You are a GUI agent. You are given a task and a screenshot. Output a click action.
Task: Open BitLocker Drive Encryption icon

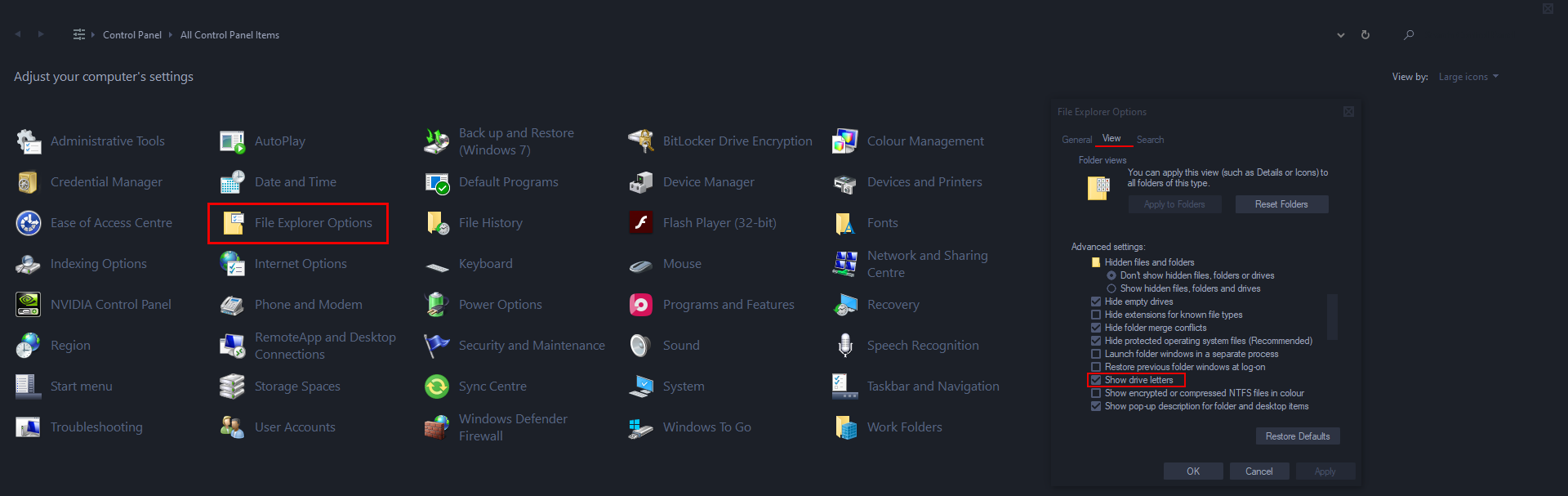(x=641, y=141)
